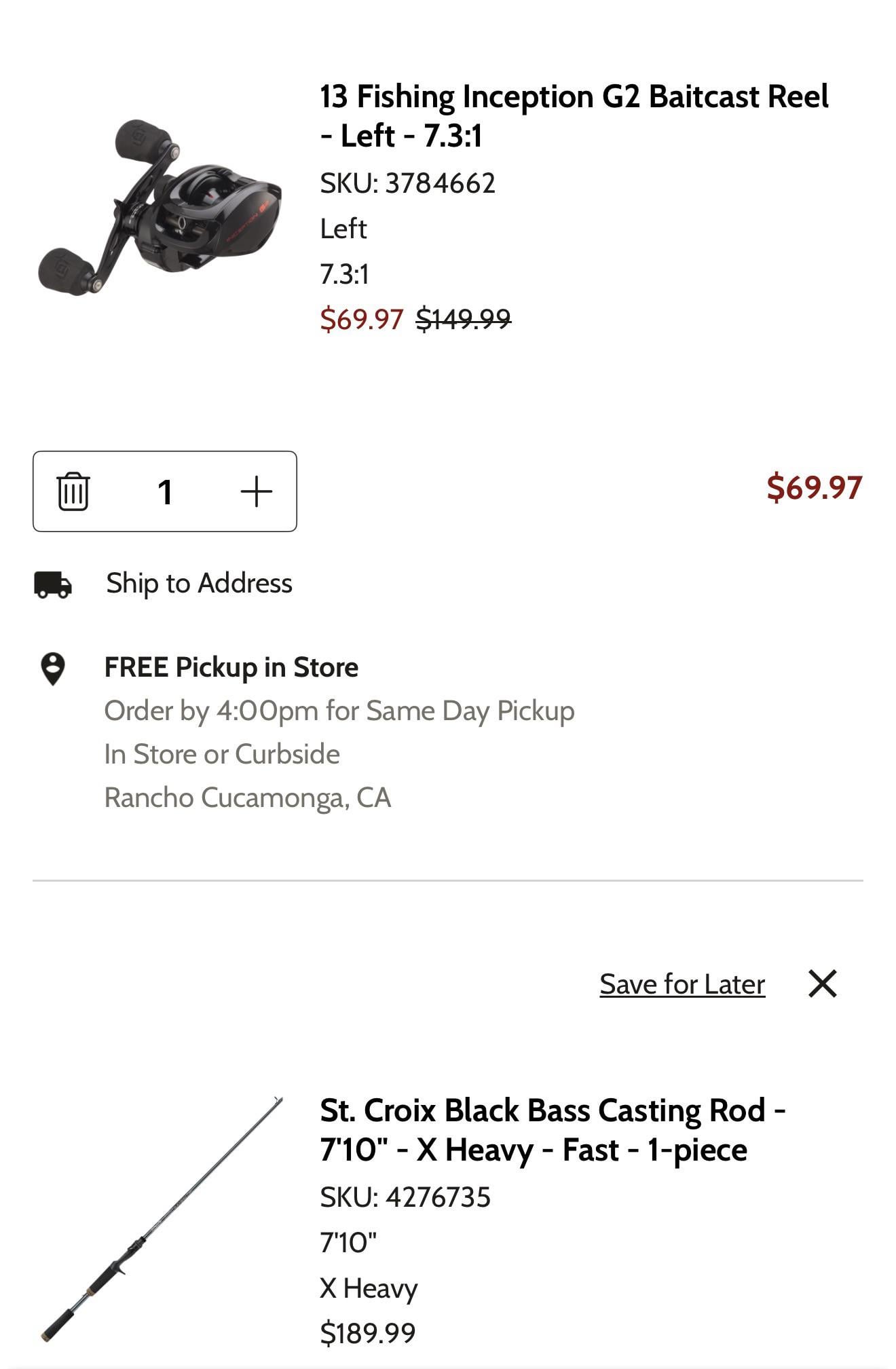Viewport: 896px width, 1369px height.
Task: Remove the St. Croix rod with the X icon
Action: (822, 983)
